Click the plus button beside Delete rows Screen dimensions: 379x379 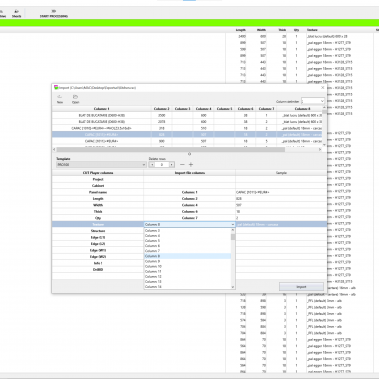(x=191, y=165)
